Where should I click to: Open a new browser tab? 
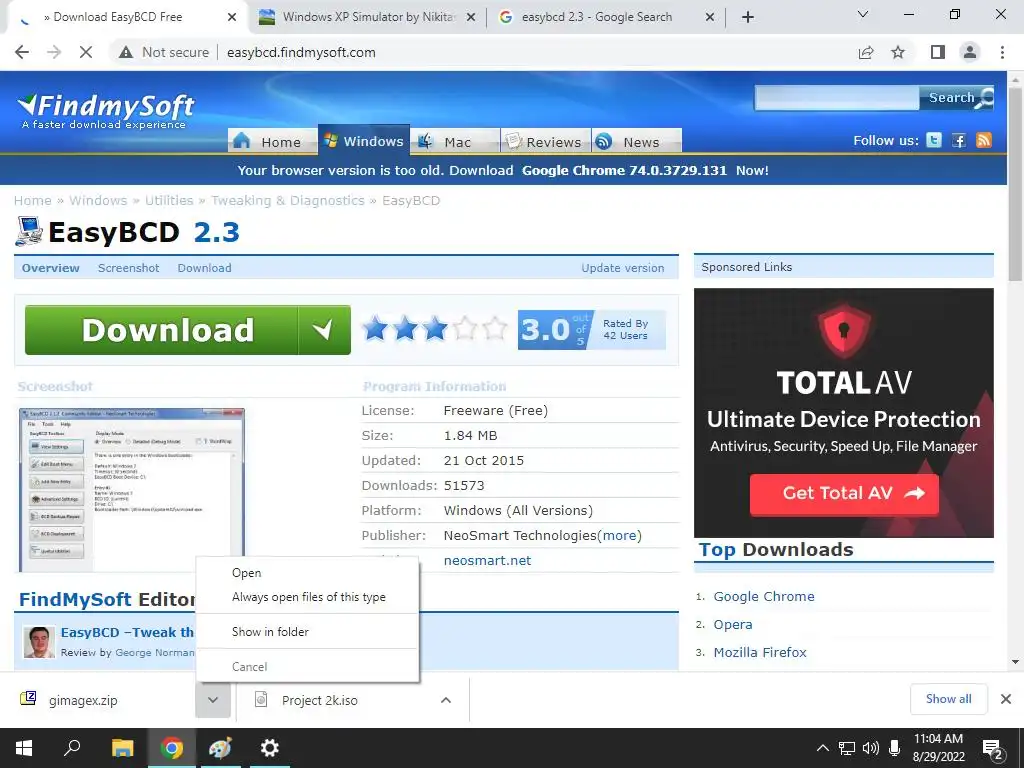(x=748, y=17)
